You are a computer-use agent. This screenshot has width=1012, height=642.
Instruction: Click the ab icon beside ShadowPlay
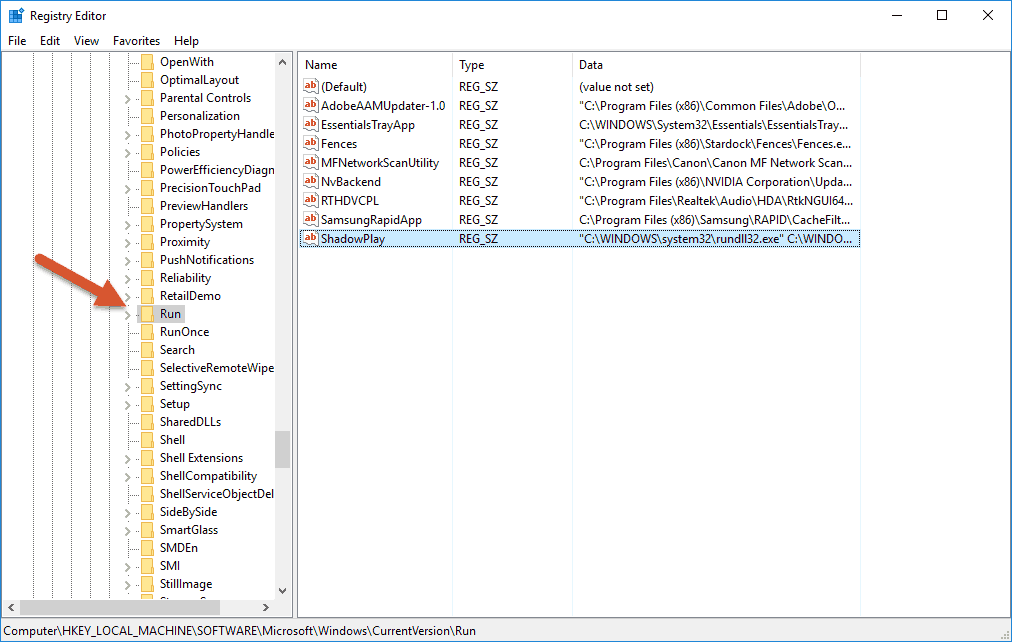[311, 239]
